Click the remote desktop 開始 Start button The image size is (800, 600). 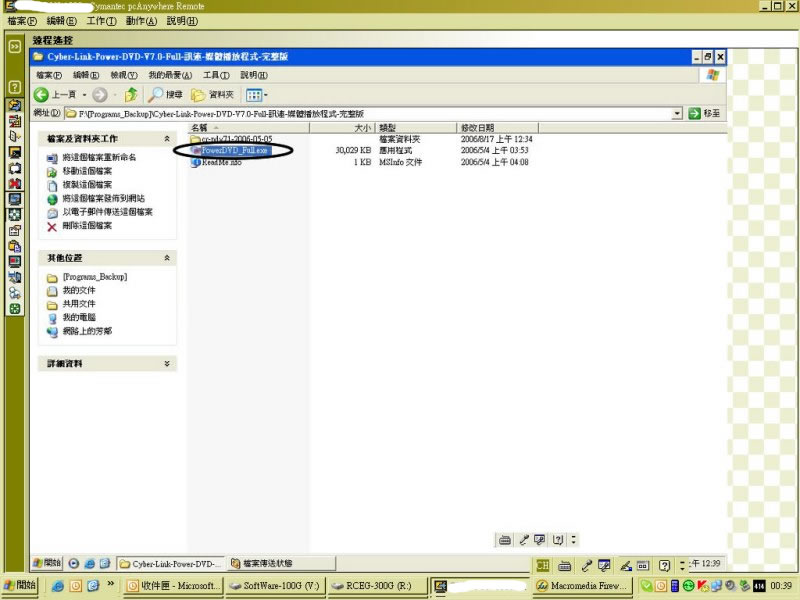[47, 563]
